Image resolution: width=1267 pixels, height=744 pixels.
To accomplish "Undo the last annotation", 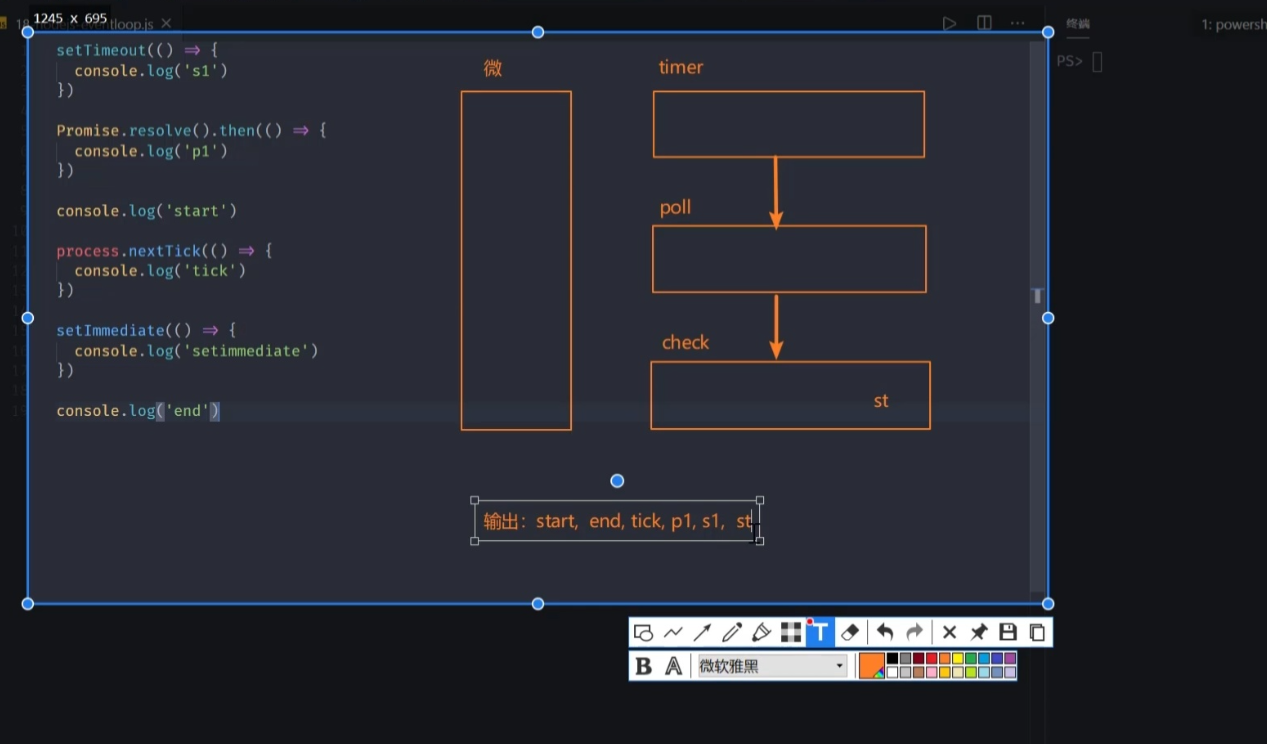I will 884,632.
